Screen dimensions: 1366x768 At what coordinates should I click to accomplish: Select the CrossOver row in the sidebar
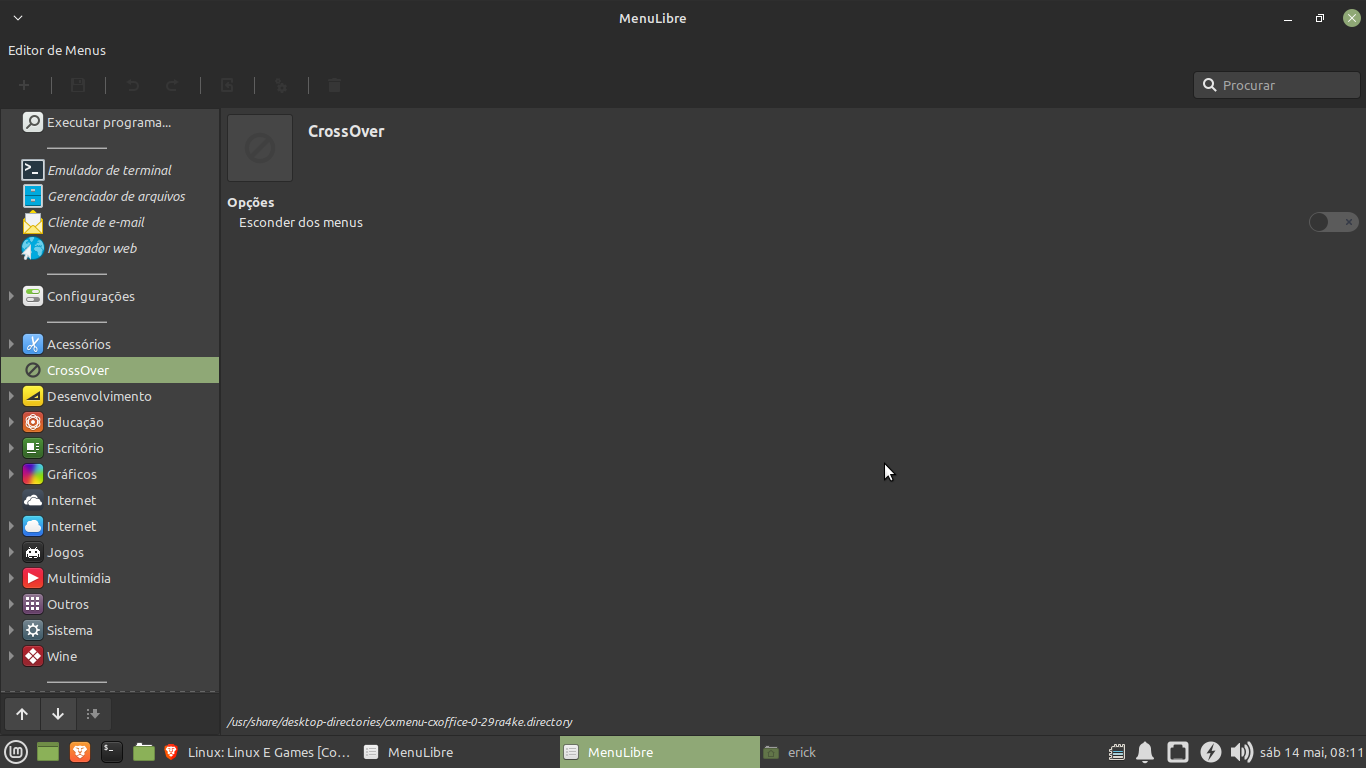click(110, 370)
